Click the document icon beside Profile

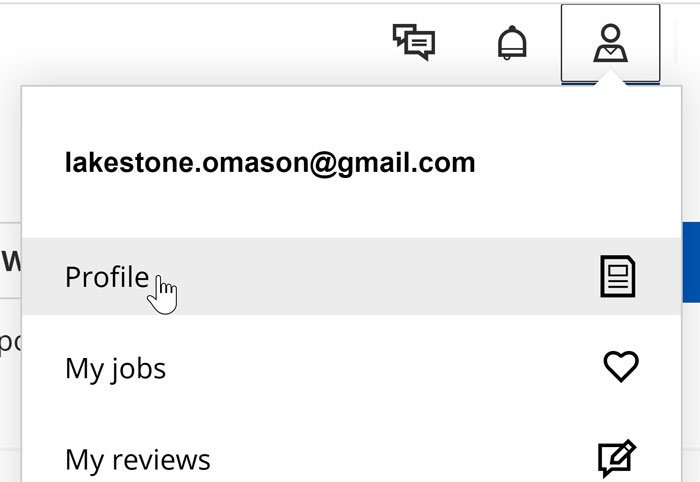[618, 277]
